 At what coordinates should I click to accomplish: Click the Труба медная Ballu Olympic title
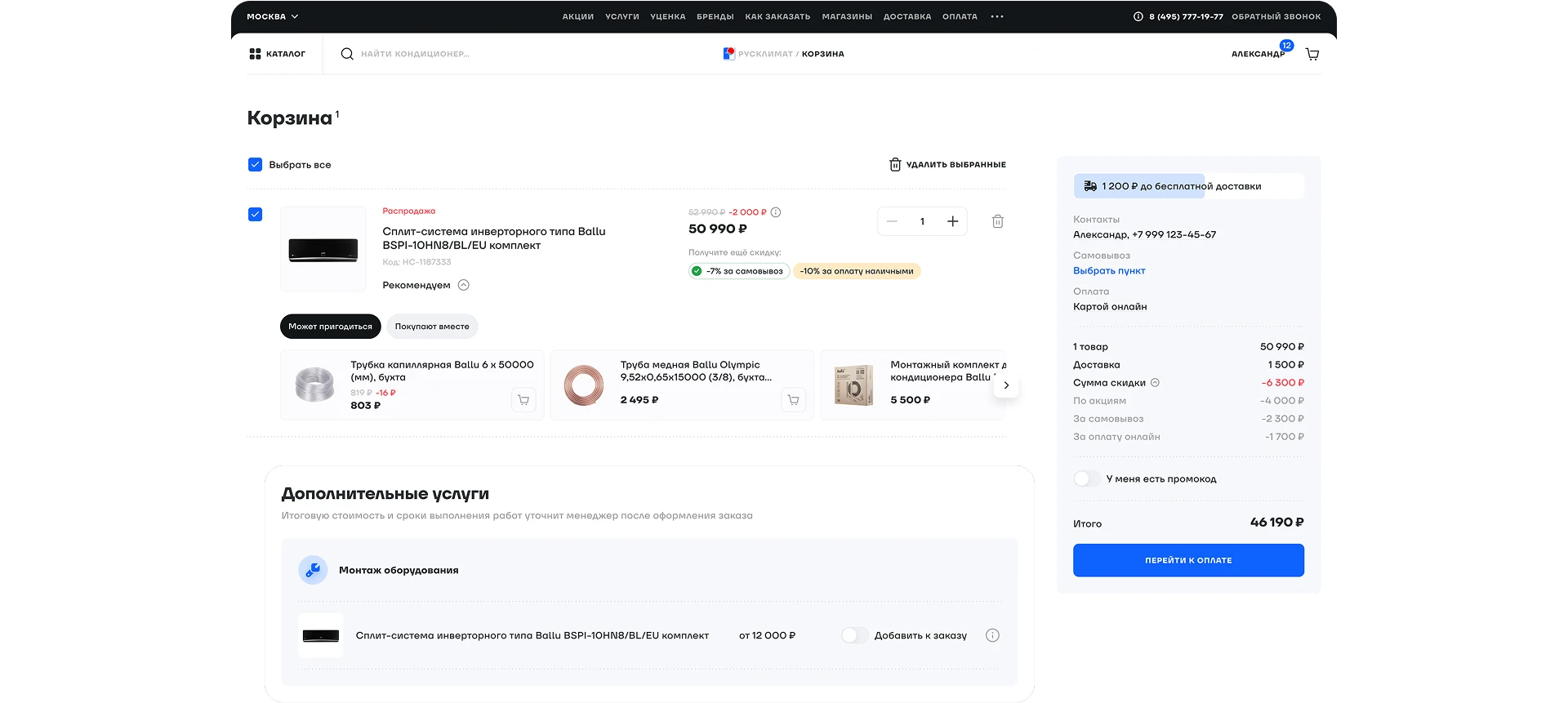[x=696, y=371]
